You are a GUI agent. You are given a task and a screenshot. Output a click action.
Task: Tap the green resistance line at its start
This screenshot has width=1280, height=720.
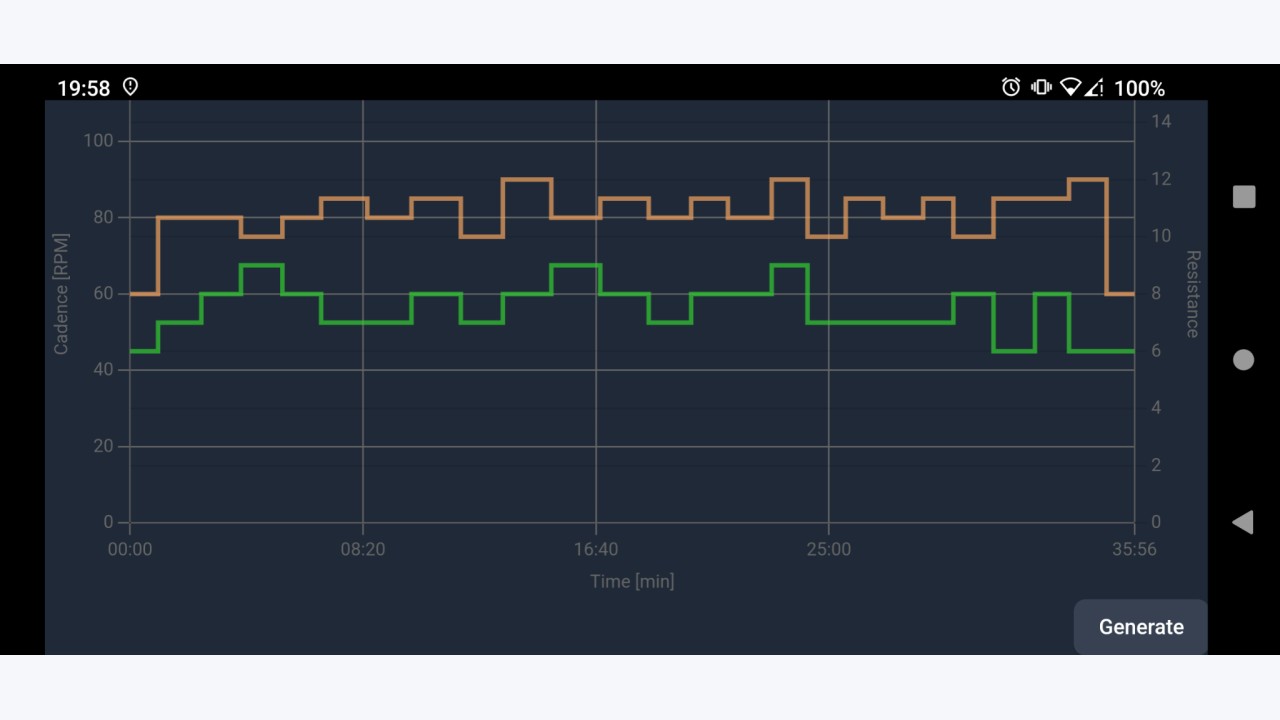144,351
